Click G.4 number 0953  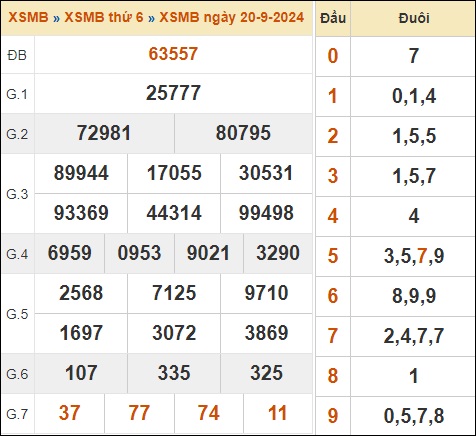139,253
